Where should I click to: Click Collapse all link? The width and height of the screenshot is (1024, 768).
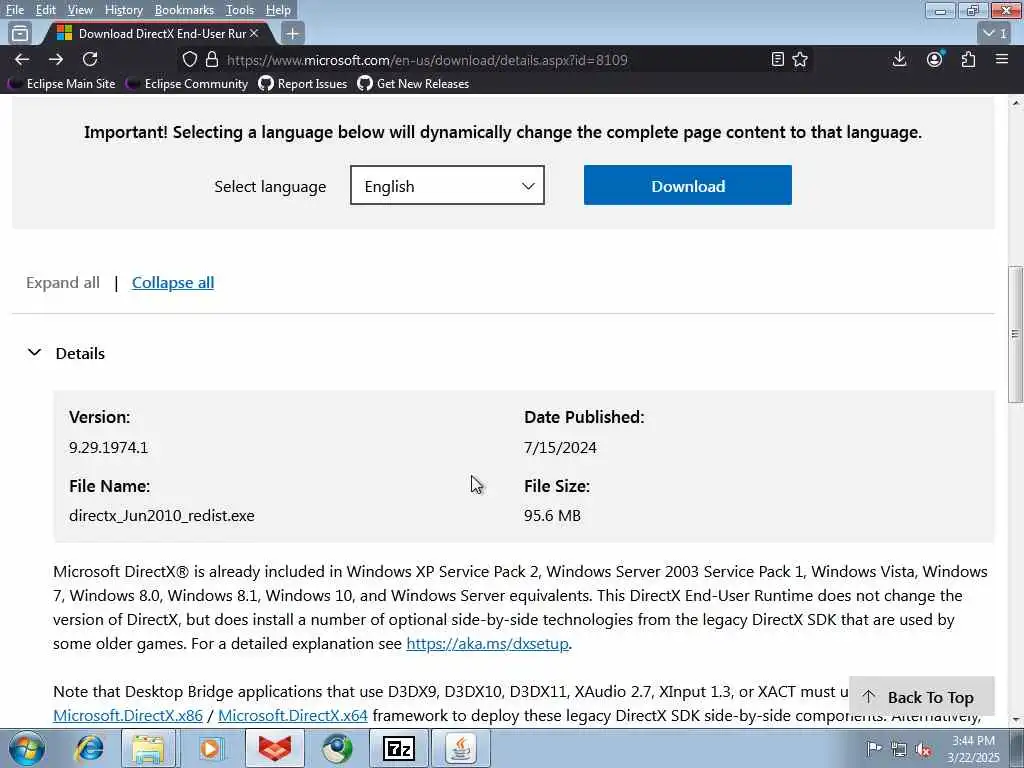coord(173,283)
